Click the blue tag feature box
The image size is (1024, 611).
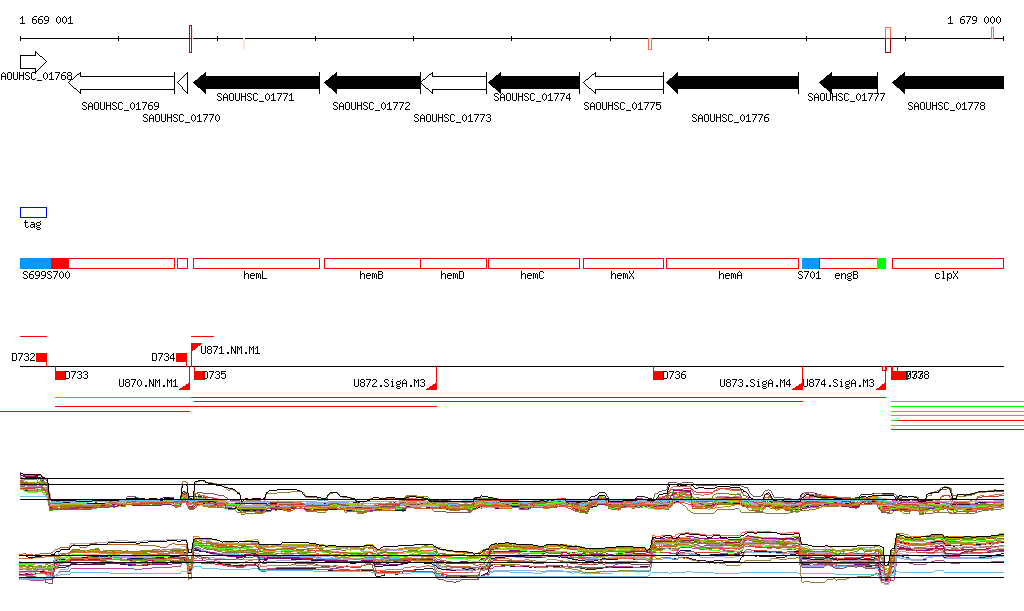(33, 212)
